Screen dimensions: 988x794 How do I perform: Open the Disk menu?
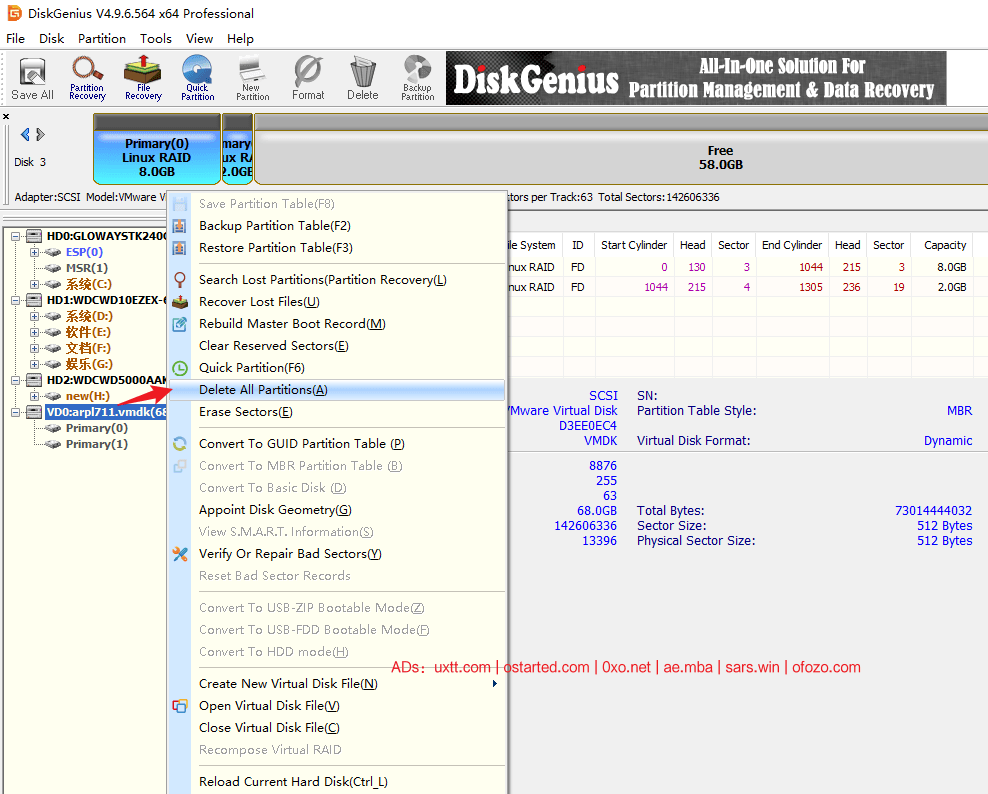pos(52,38)
